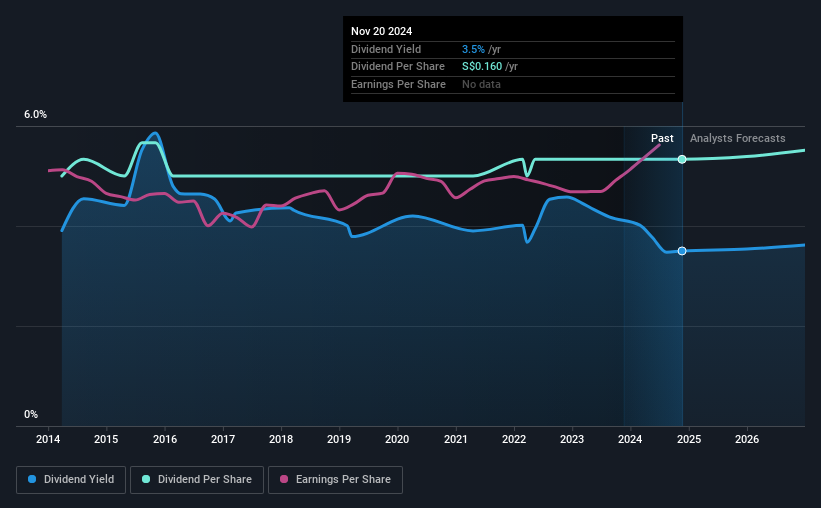
Task: Click the teal data point marker at Nov 2024
Action: tap(682, 159)
